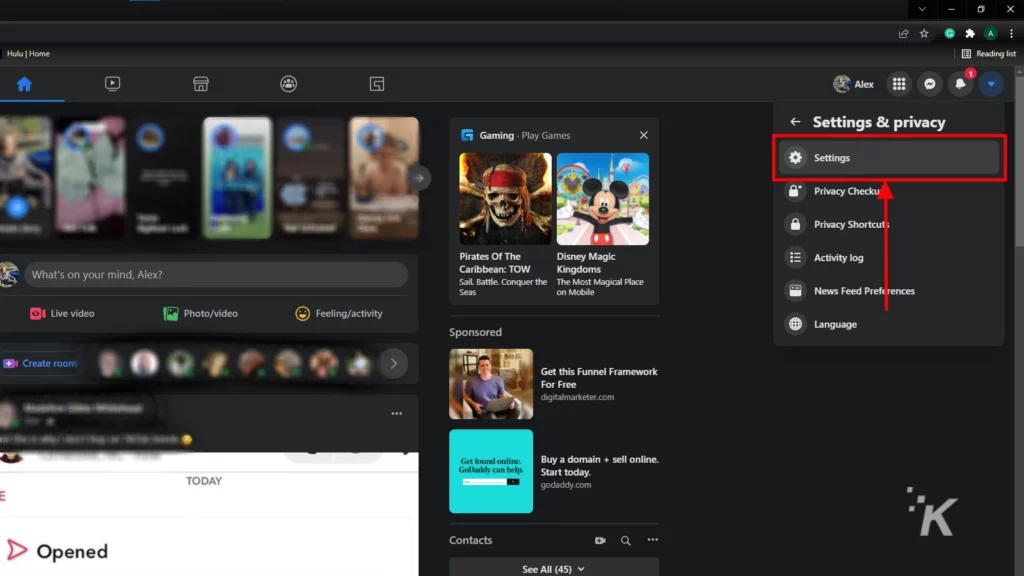The width and height of the screenshot is (1024, 576).
Task: Click the News Feed Preferences icon
Action: point(795,291)
